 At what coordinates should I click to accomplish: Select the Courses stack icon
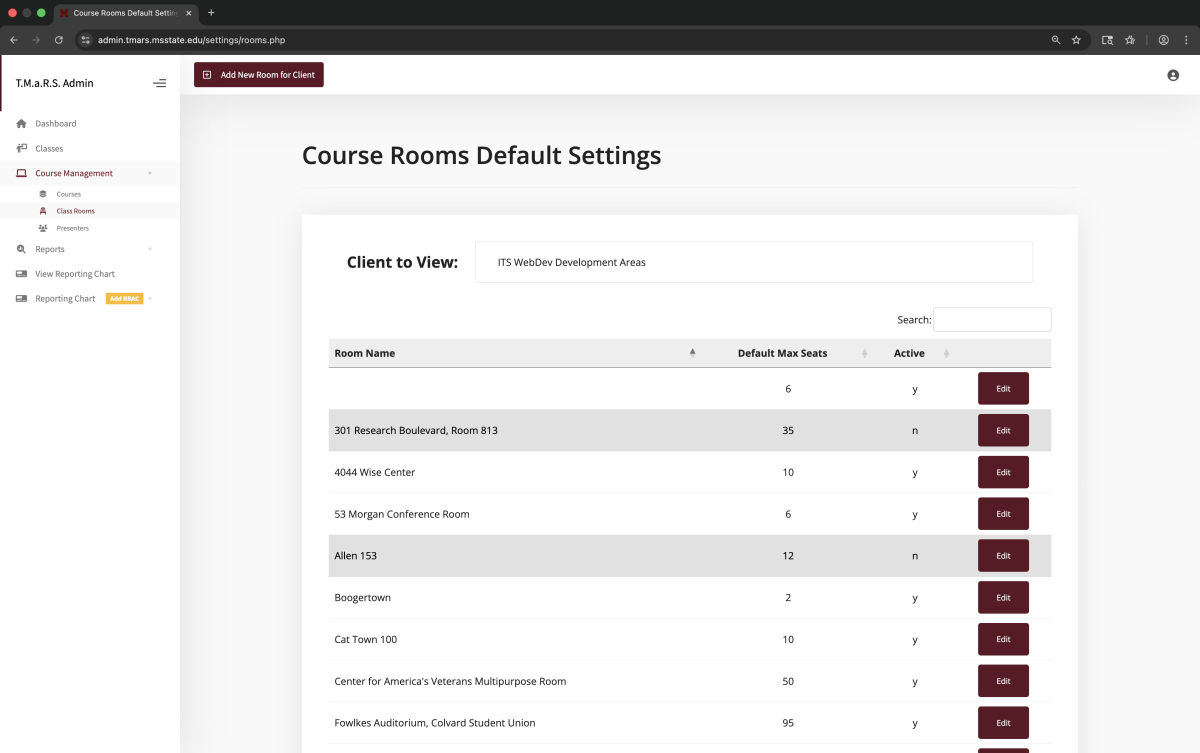(x=42, y=194)
